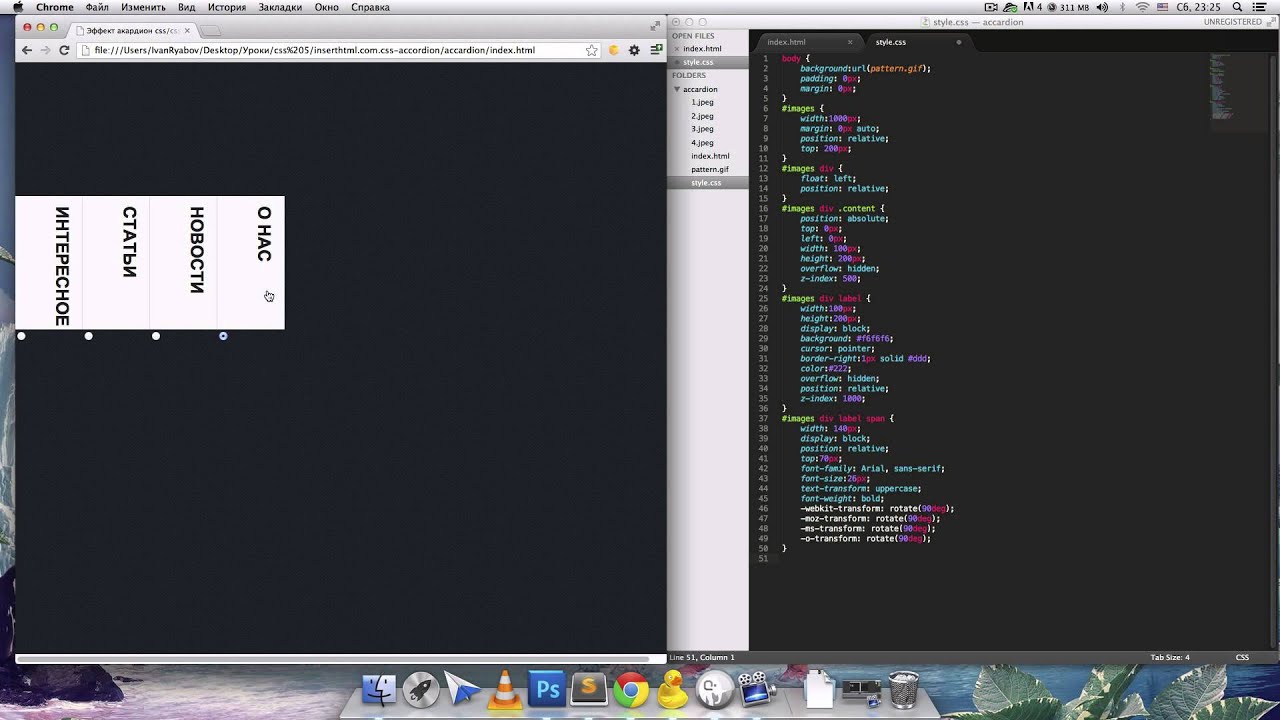Select radio button under СТАТЬИ
The width and height of the screenshot is (1280, 720).
[x=88, y=336]
